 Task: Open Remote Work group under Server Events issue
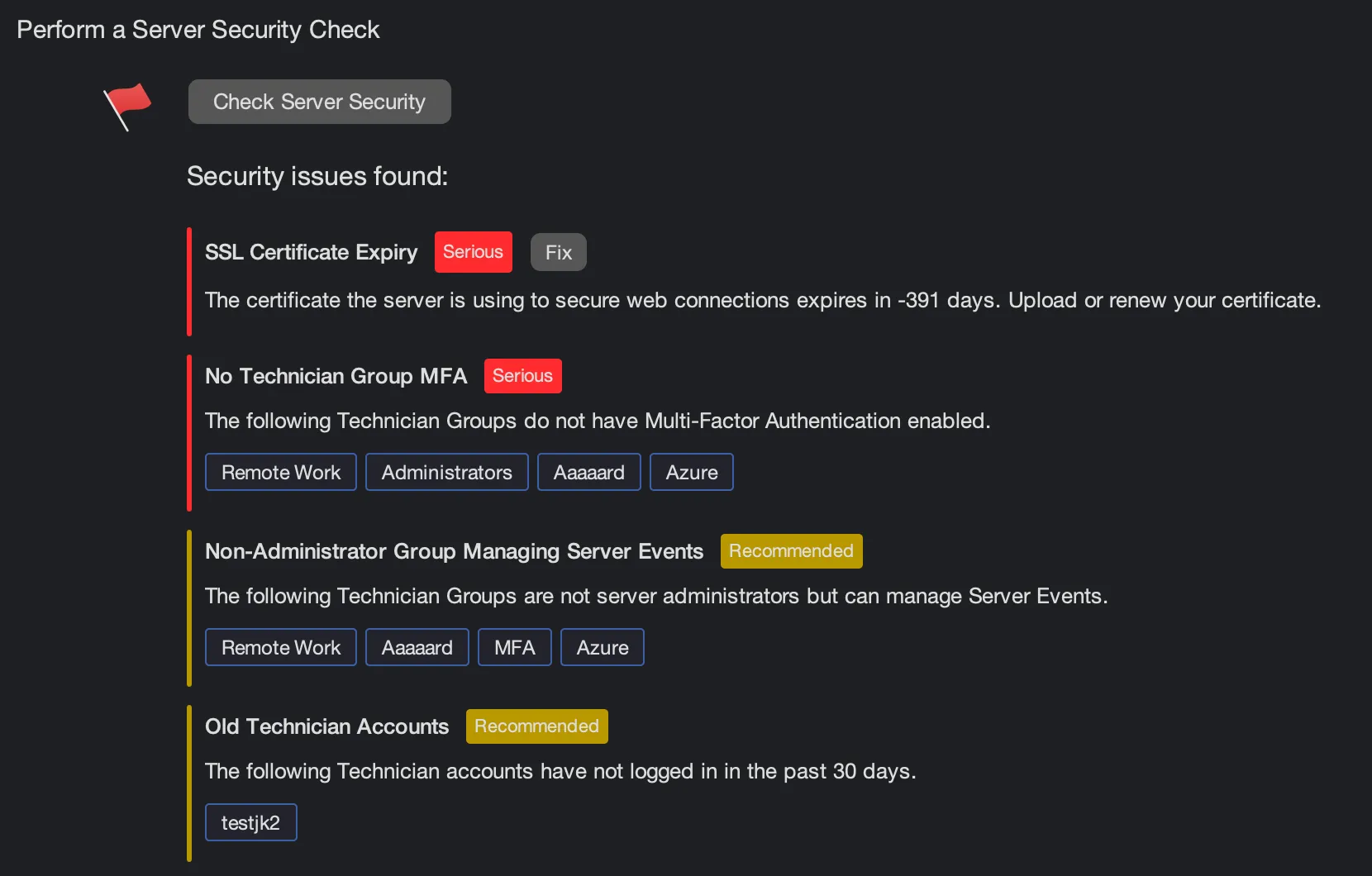[280, 647]
